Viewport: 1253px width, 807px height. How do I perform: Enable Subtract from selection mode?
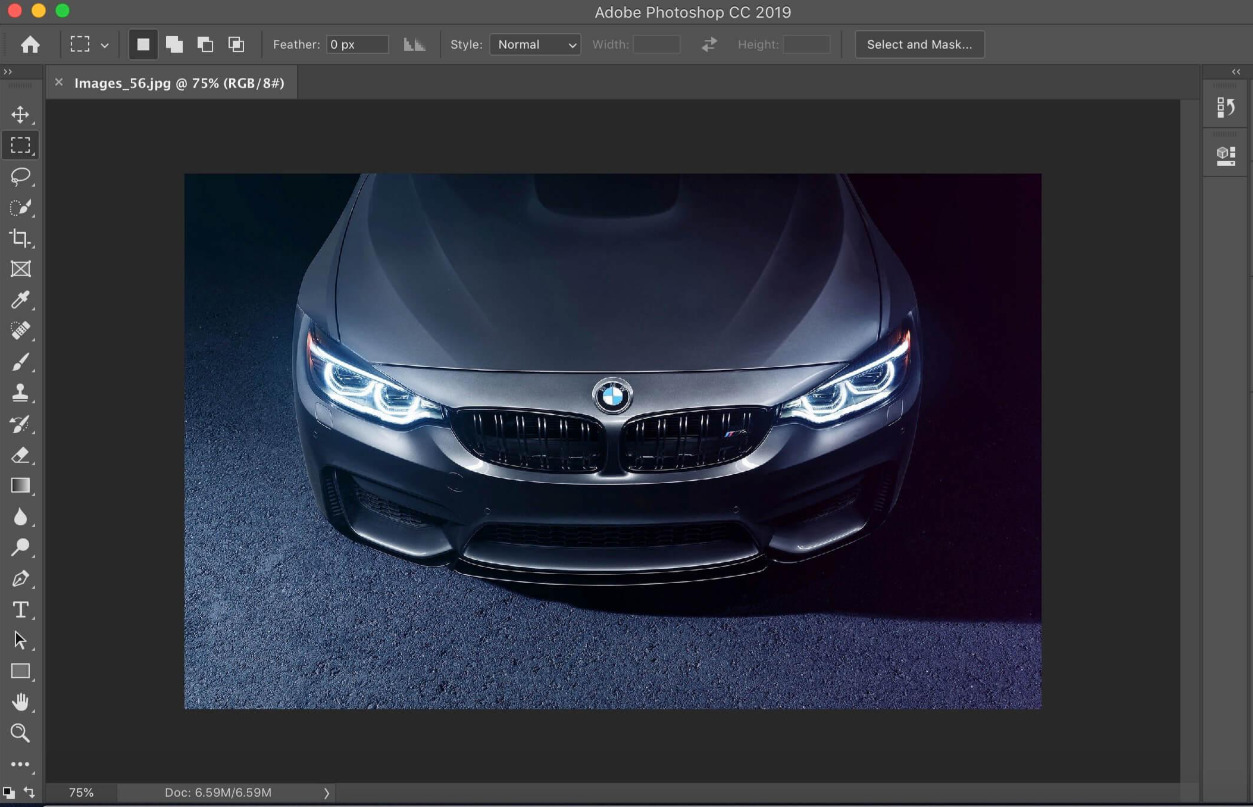[x=205, y=45]
